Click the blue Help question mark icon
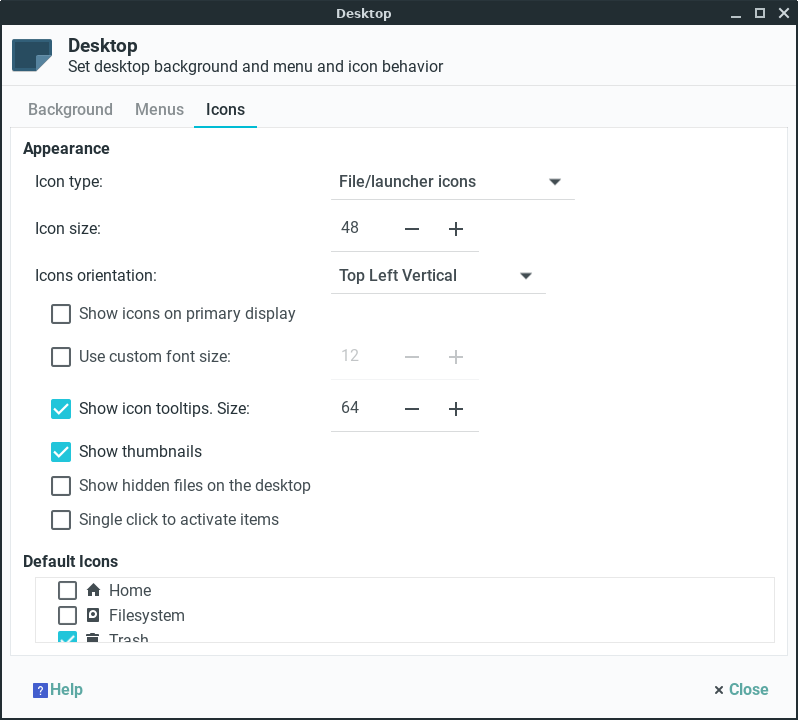Viewport: 798px width, 720px height. coord(40,690)
